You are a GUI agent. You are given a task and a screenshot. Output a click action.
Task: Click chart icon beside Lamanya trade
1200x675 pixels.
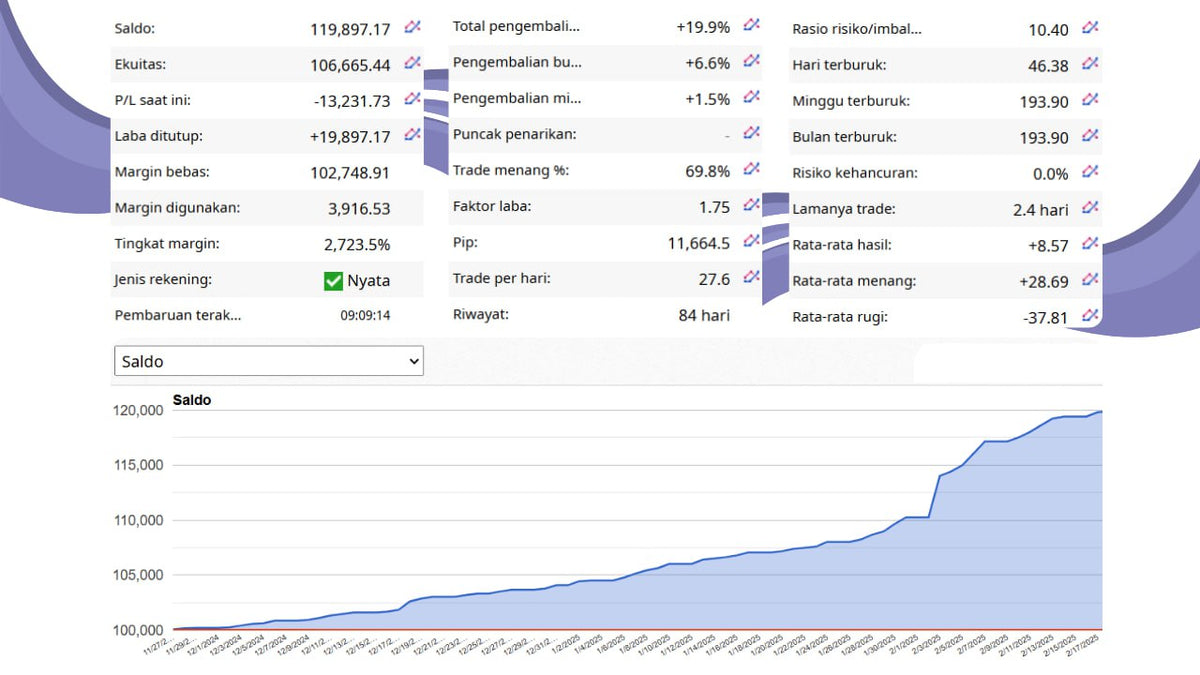[x=1091, y=209]
